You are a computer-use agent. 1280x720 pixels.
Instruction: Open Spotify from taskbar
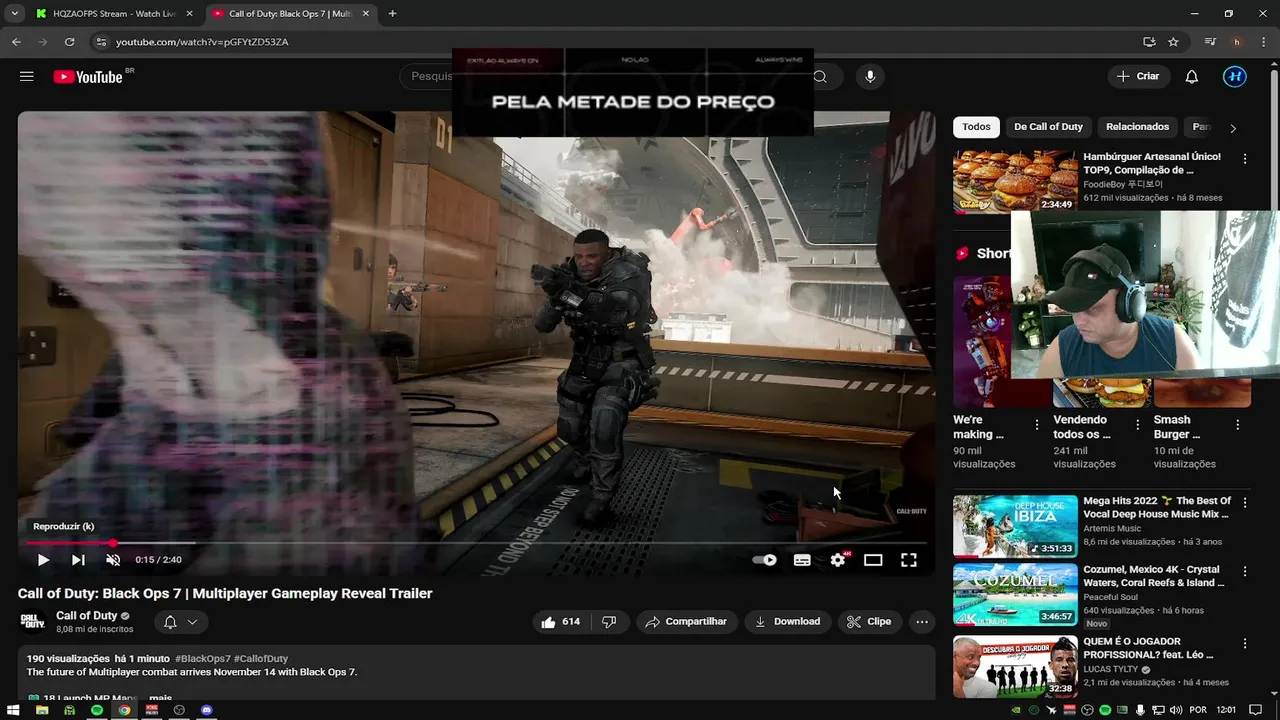tap(97, 710)
